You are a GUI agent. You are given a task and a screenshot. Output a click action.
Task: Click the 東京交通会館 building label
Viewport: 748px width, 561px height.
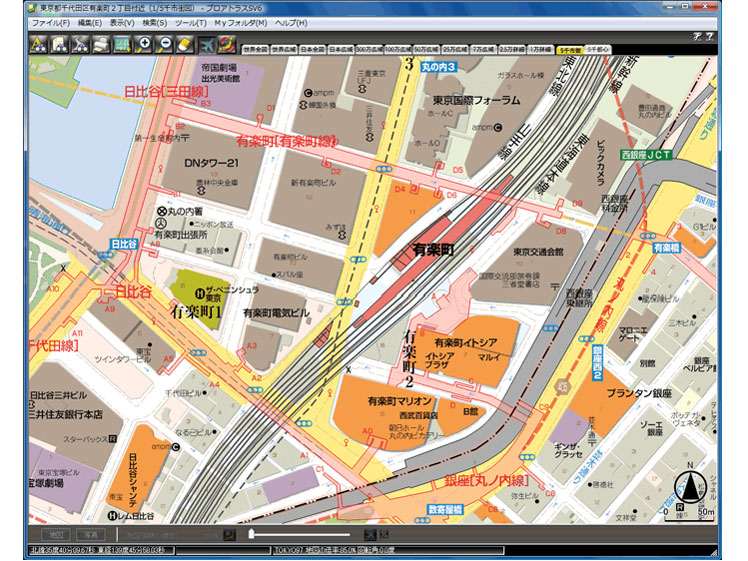(x=539, y=251)
